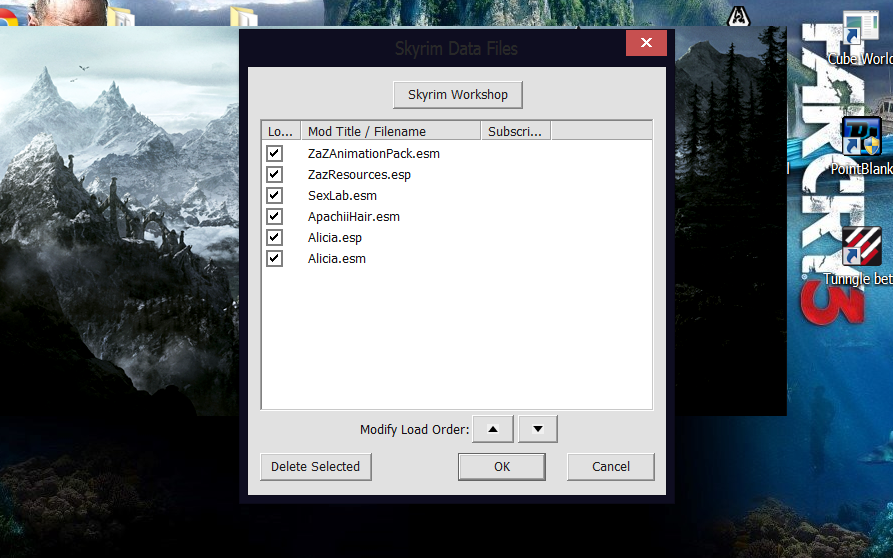Uncheck the ZaZAnimationPack.esm checkbox

pos(274,153)
